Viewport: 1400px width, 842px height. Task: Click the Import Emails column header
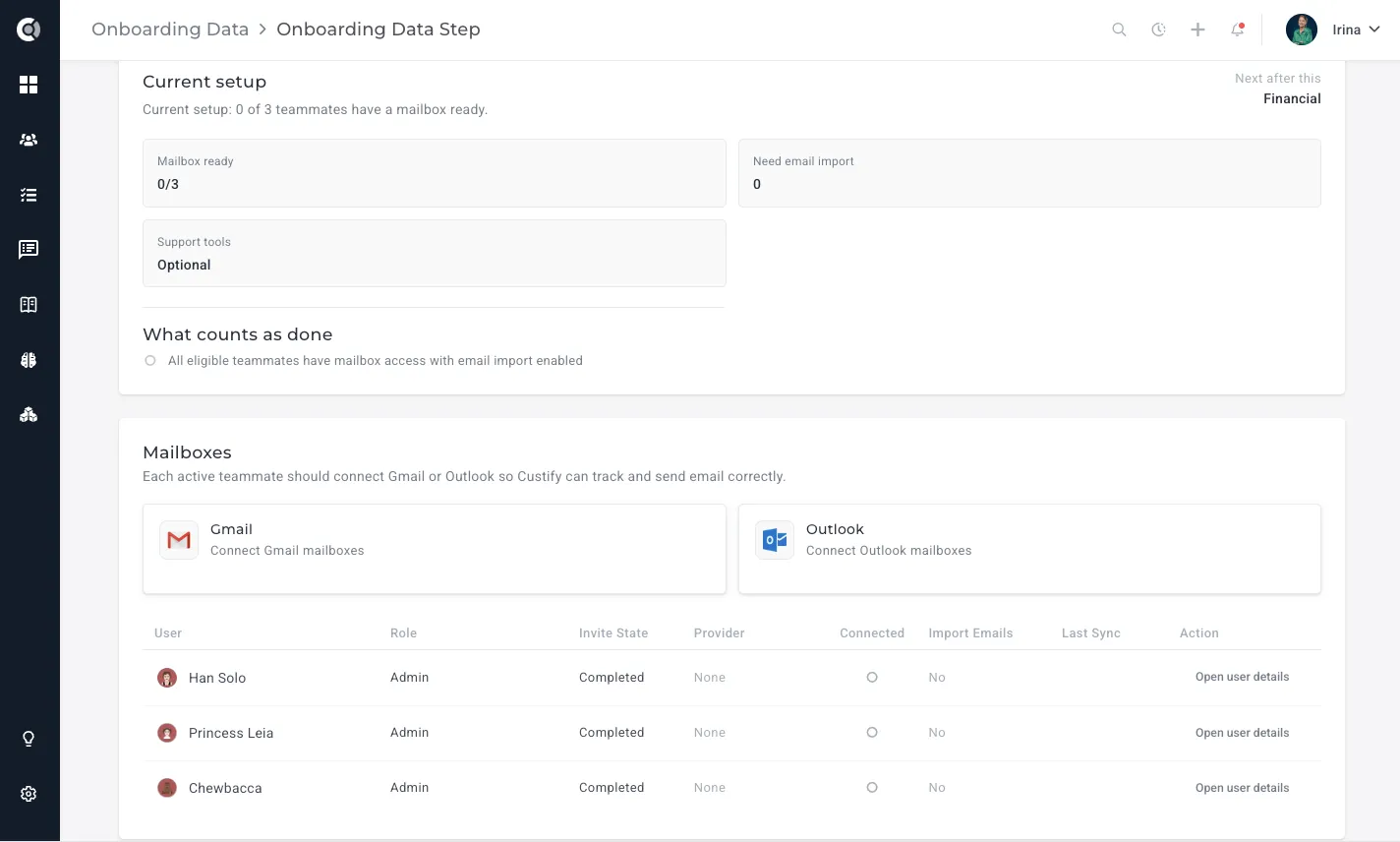click(x=970, y=633)
